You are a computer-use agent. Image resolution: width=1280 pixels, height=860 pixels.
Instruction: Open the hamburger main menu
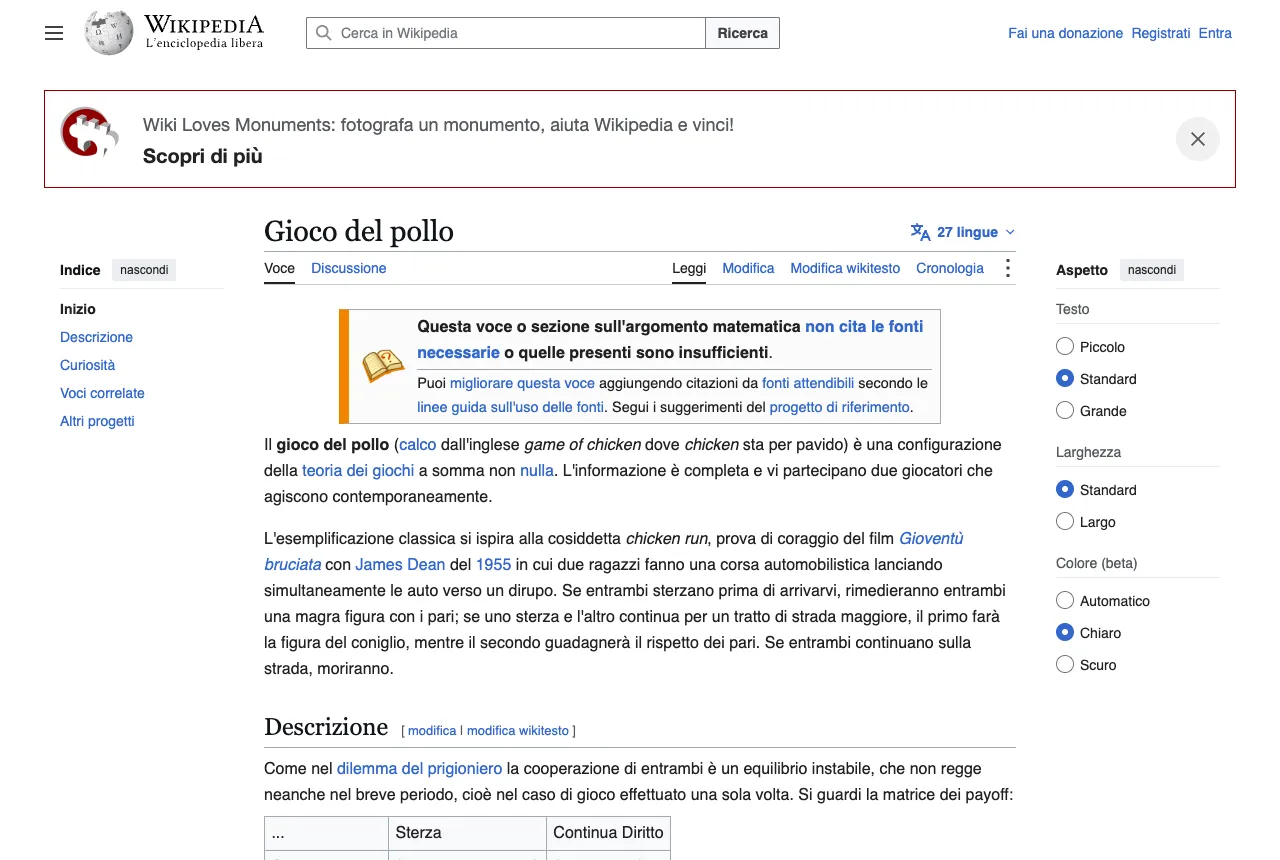click(54, 33)
